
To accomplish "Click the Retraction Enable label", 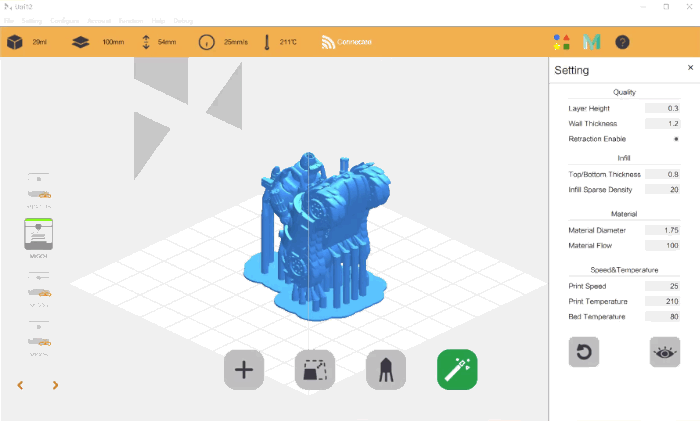I will pyautogui.click(x=597, y=139).
